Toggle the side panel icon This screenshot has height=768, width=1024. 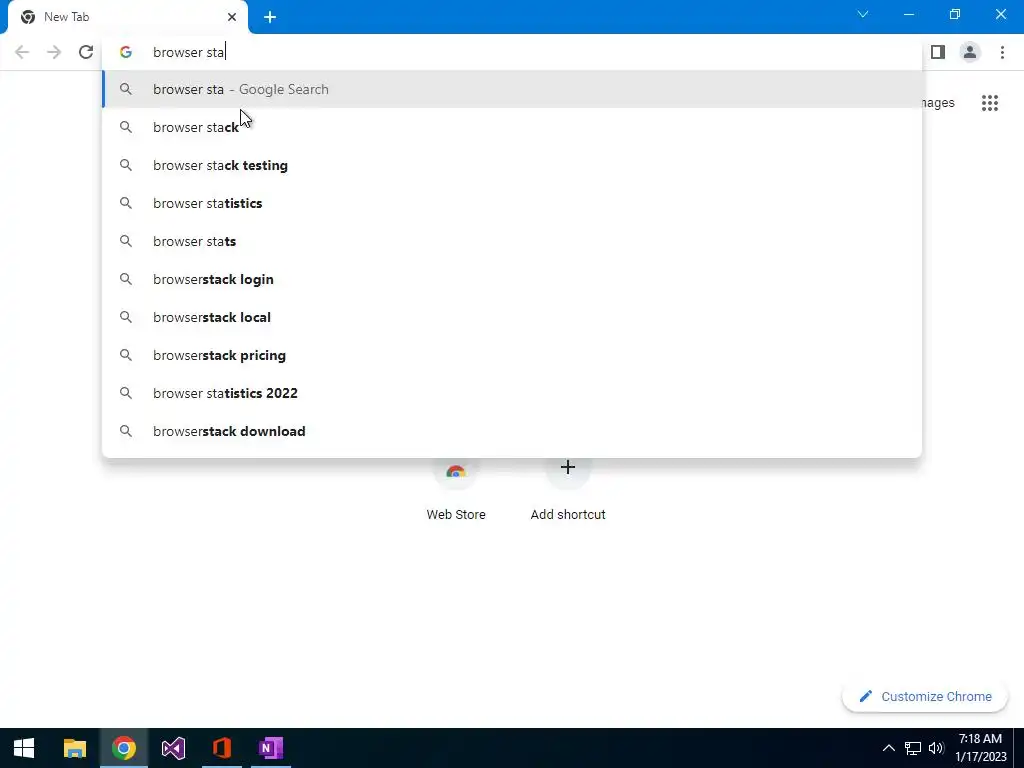pyautogui.click(x=938, y=52)
